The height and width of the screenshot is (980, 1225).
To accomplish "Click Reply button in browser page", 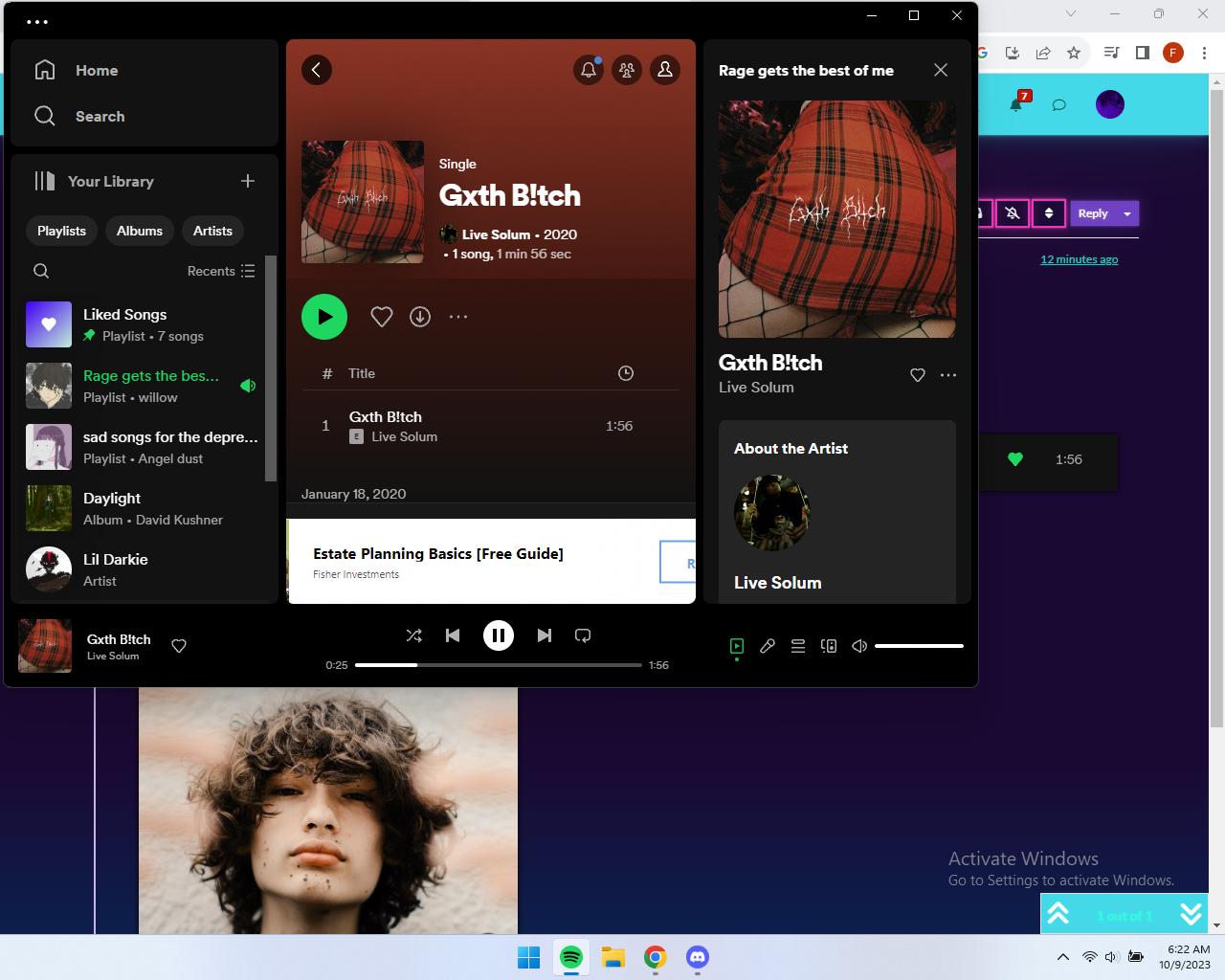I will pyautogui.click(x=1093, y=213).
